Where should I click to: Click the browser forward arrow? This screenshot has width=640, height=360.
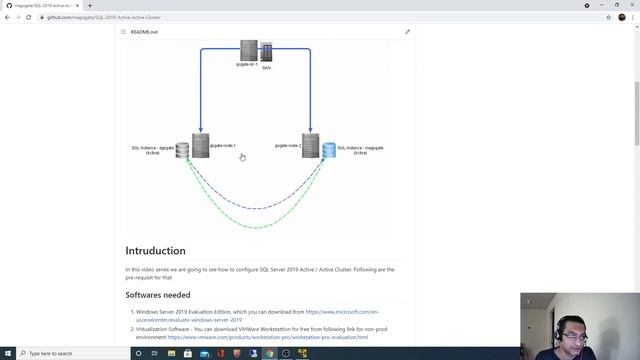coord(18,18)
